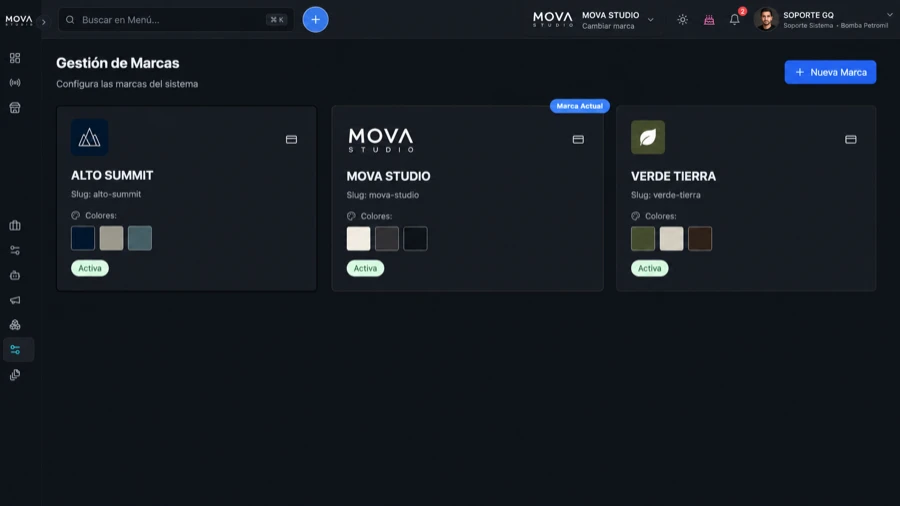The height and width of the screenshot is (506, 900).
Task: Open notifications bell with badge
Action: point(735,20)
